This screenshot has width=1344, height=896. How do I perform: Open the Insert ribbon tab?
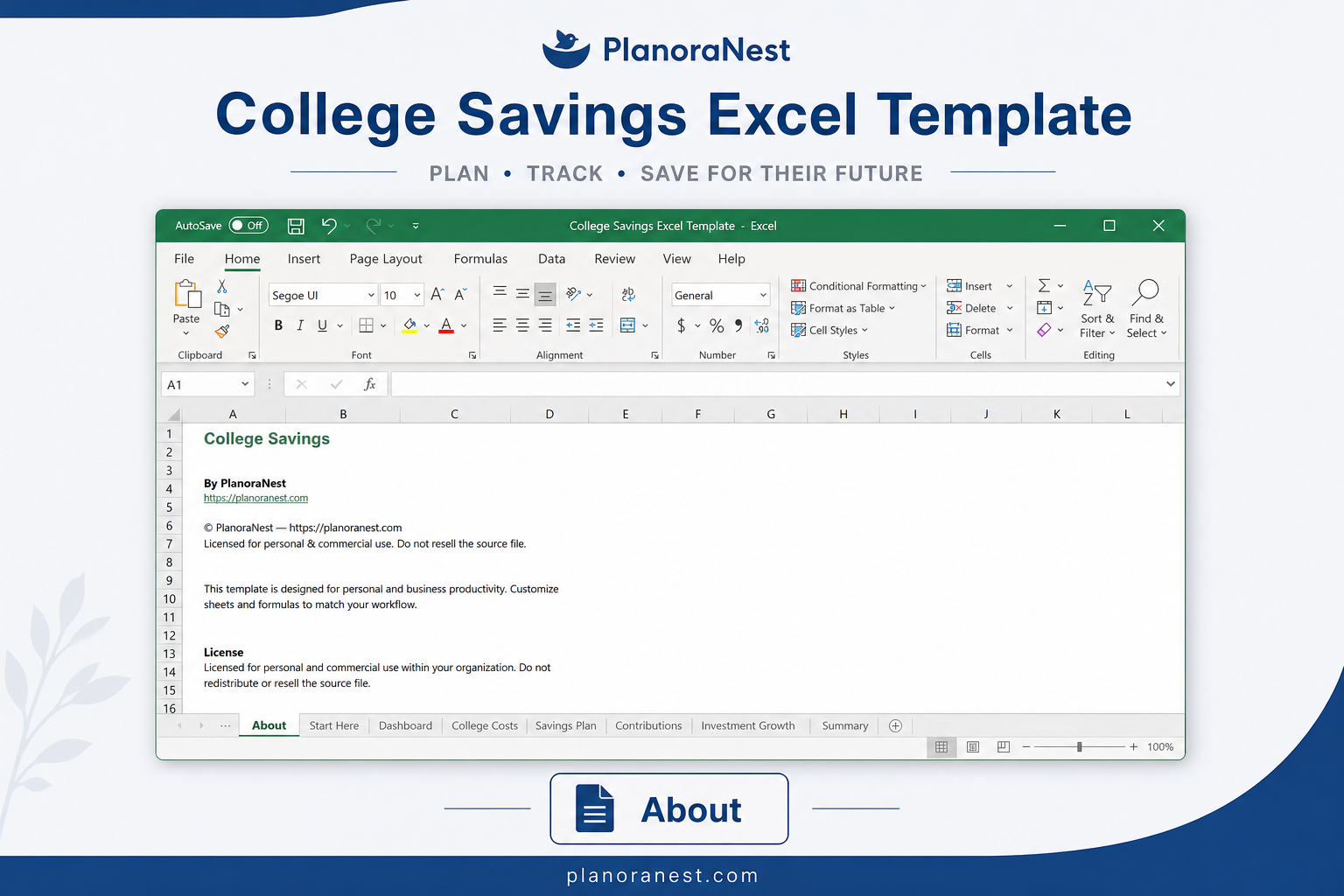(304, 259)
